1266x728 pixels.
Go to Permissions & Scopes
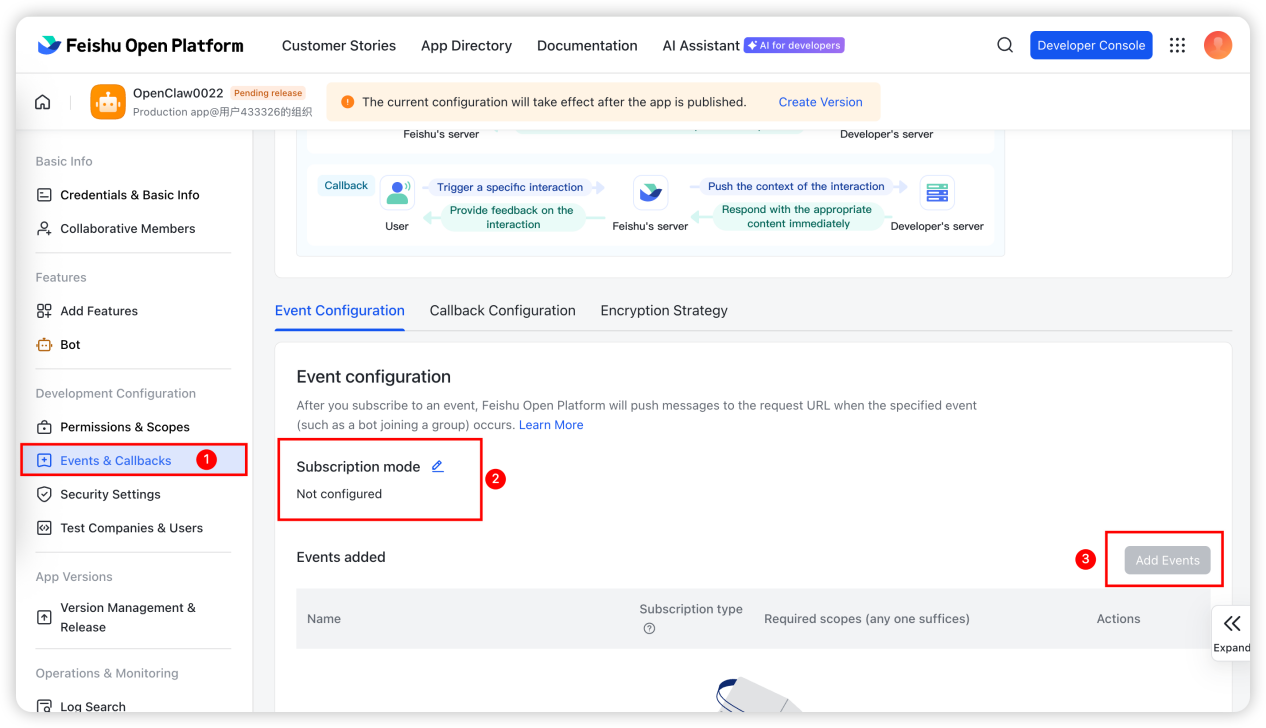(x=124, y=427)
